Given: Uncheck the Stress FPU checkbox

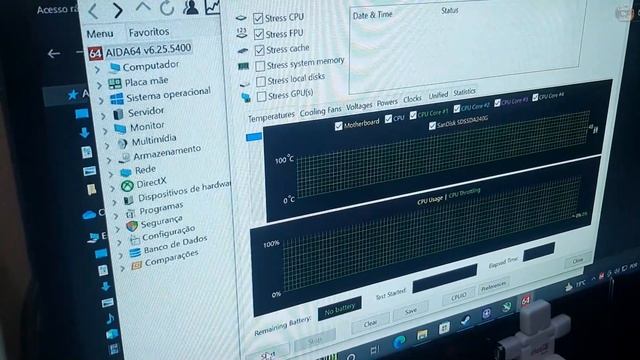Looking at the screenshot, I should (x=259, y=34).
